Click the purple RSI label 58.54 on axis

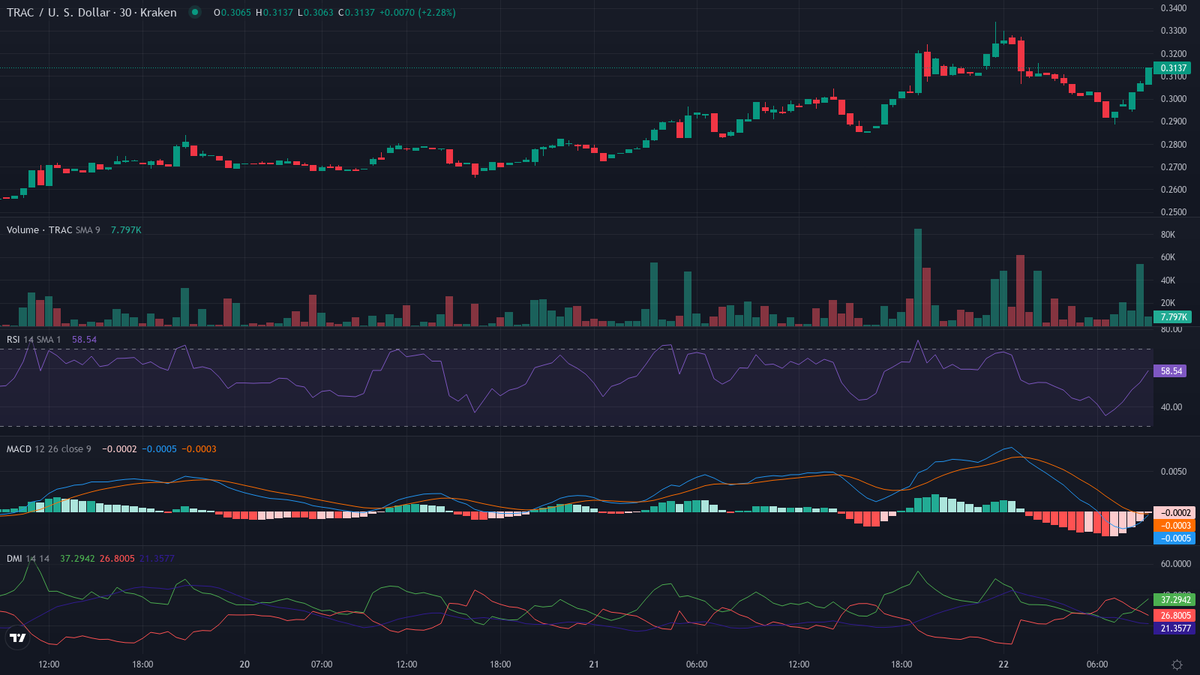(1170, 371)
